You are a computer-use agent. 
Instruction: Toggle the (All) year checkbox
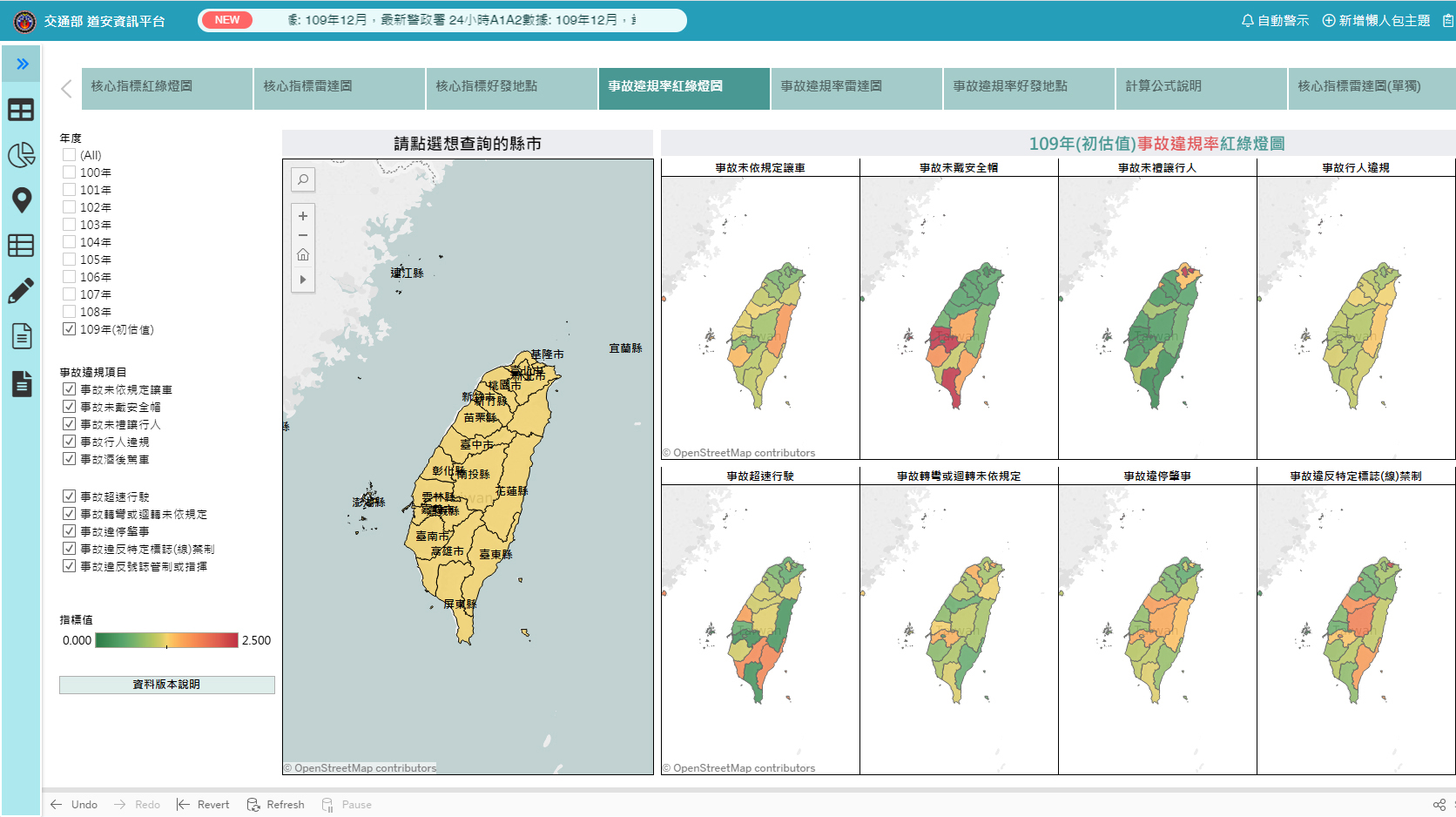pos(69,155)
